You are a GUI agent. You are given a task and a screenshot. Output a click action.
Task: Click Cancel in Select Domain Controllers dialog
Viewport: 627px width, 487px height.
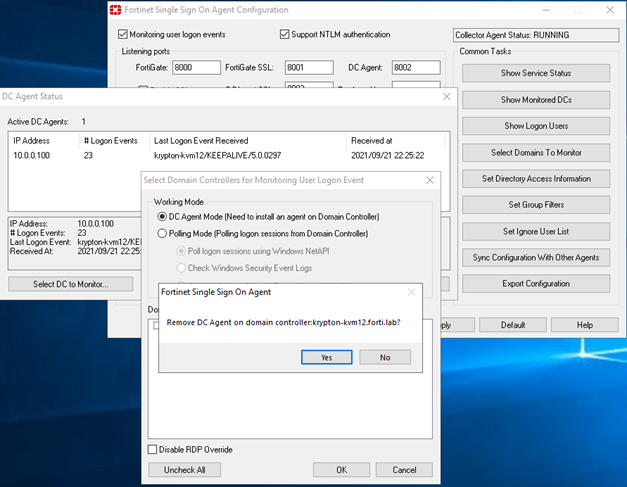pos(404,470)
